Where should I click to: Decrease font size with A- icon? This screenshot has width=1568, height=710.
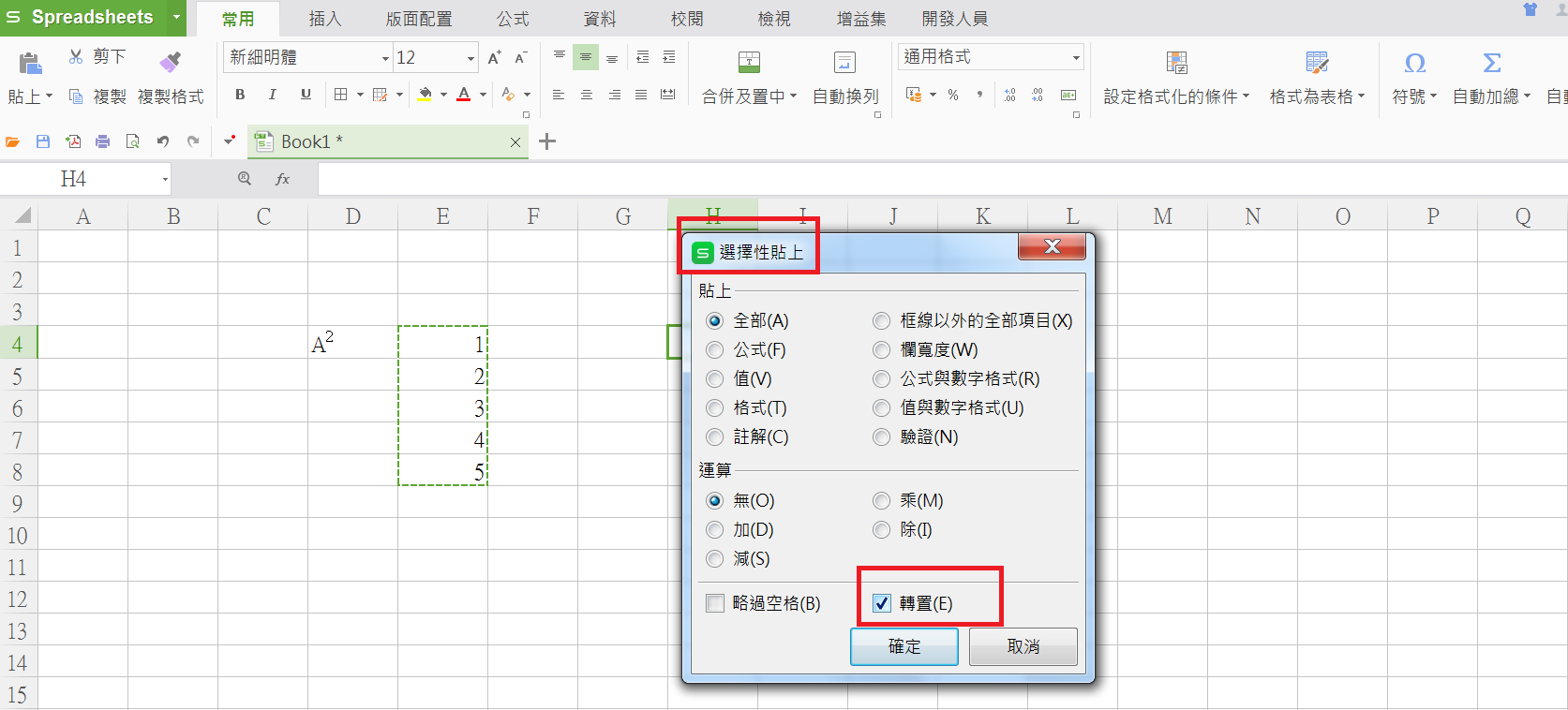pyautogui.click(x=521, y=58)
